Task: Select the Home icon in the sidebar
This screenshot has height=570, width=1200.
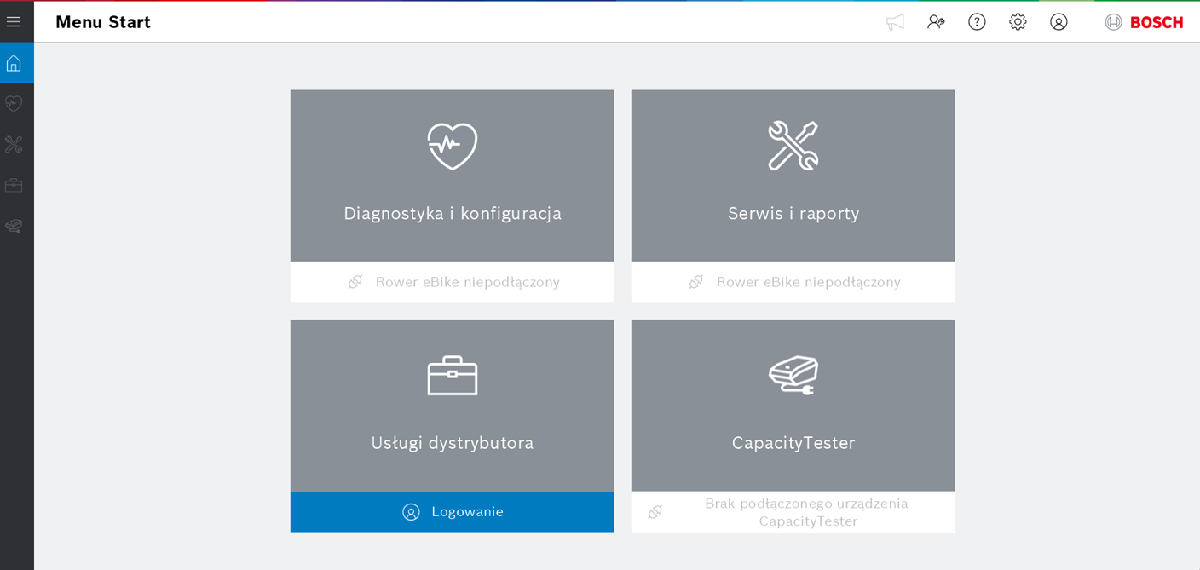Action: pyautogui.click(x=14, y=64)
